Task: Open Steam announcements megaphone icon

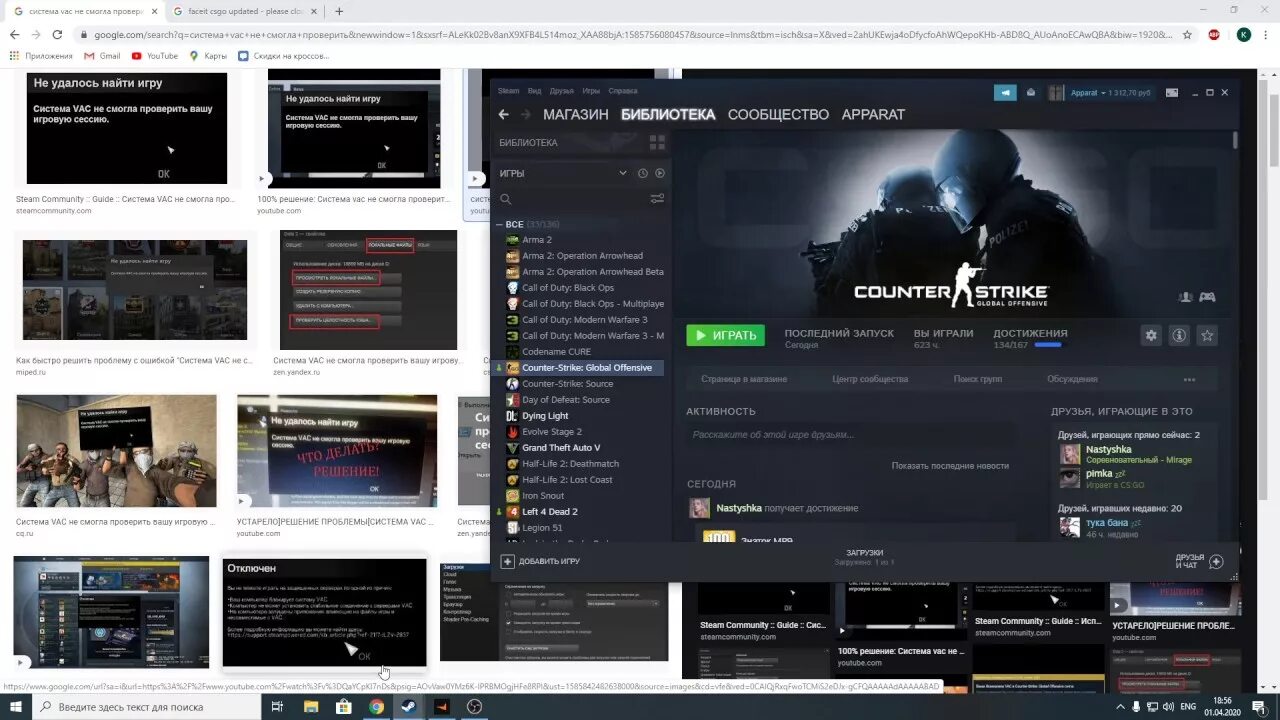Action: point(1005,92)
